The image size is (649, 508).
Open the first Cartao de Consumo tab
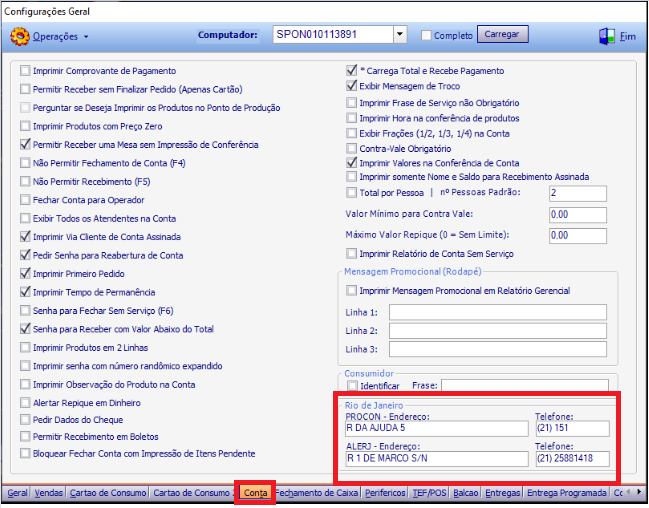[108, 493]
